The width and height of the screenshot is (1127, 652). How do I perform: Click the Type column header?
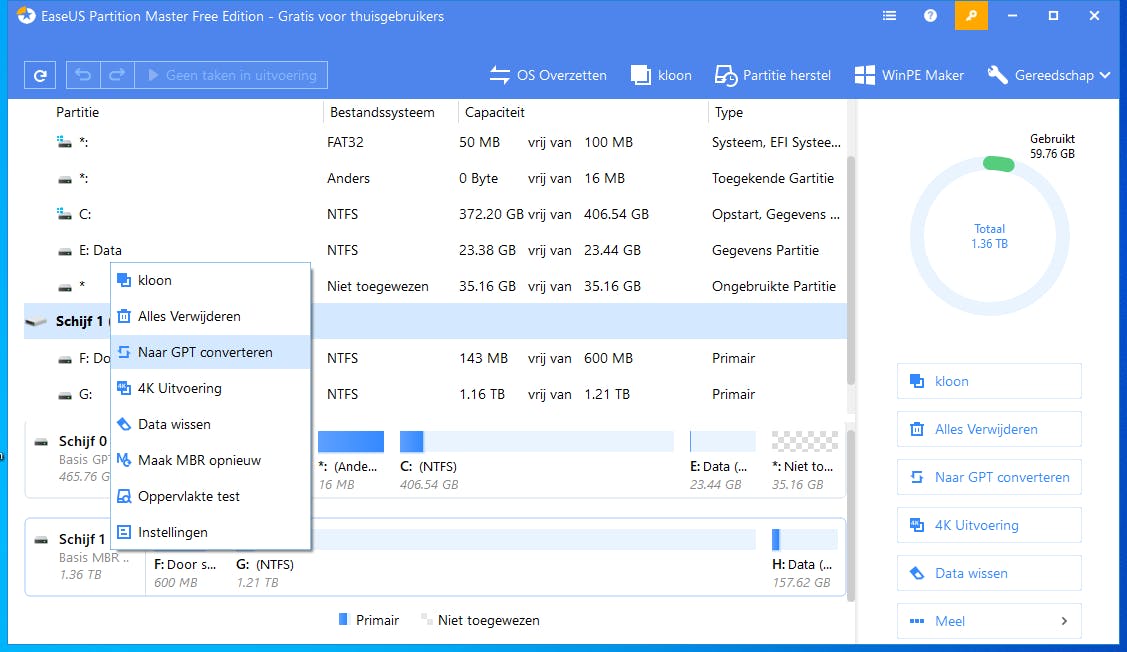[x=729, y=112]
